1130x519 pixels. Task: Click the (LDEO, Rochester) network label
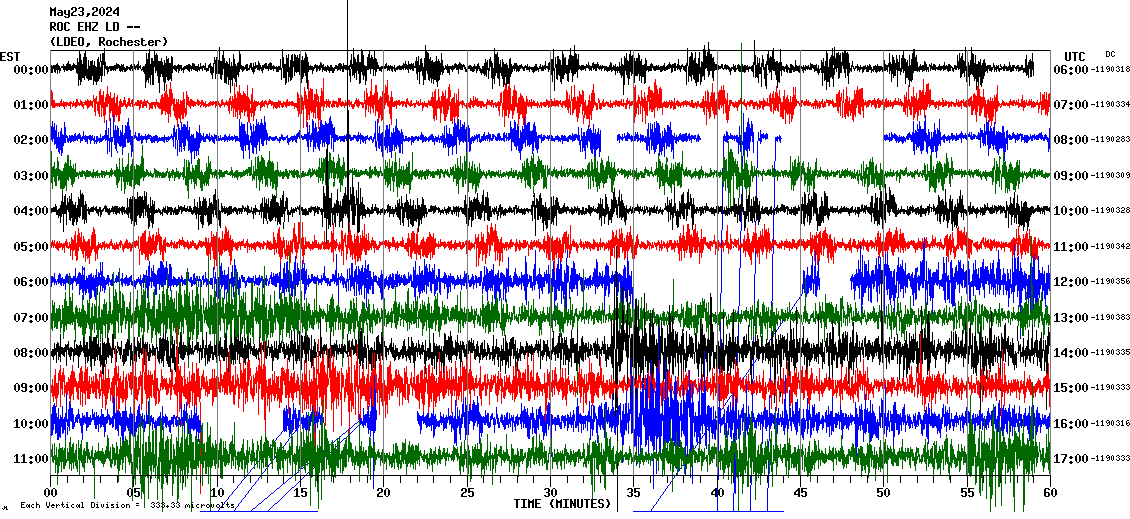click(x=108, y=42)
